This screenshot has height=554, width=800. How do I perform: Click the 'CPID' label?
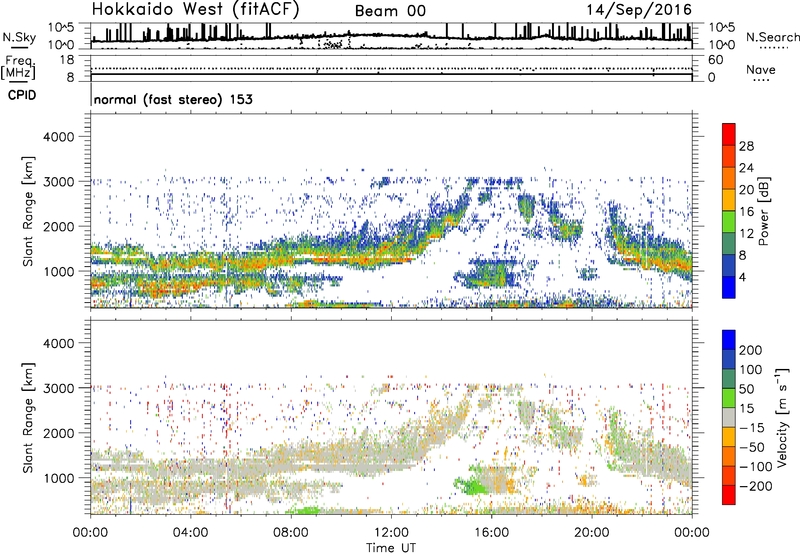22,95
